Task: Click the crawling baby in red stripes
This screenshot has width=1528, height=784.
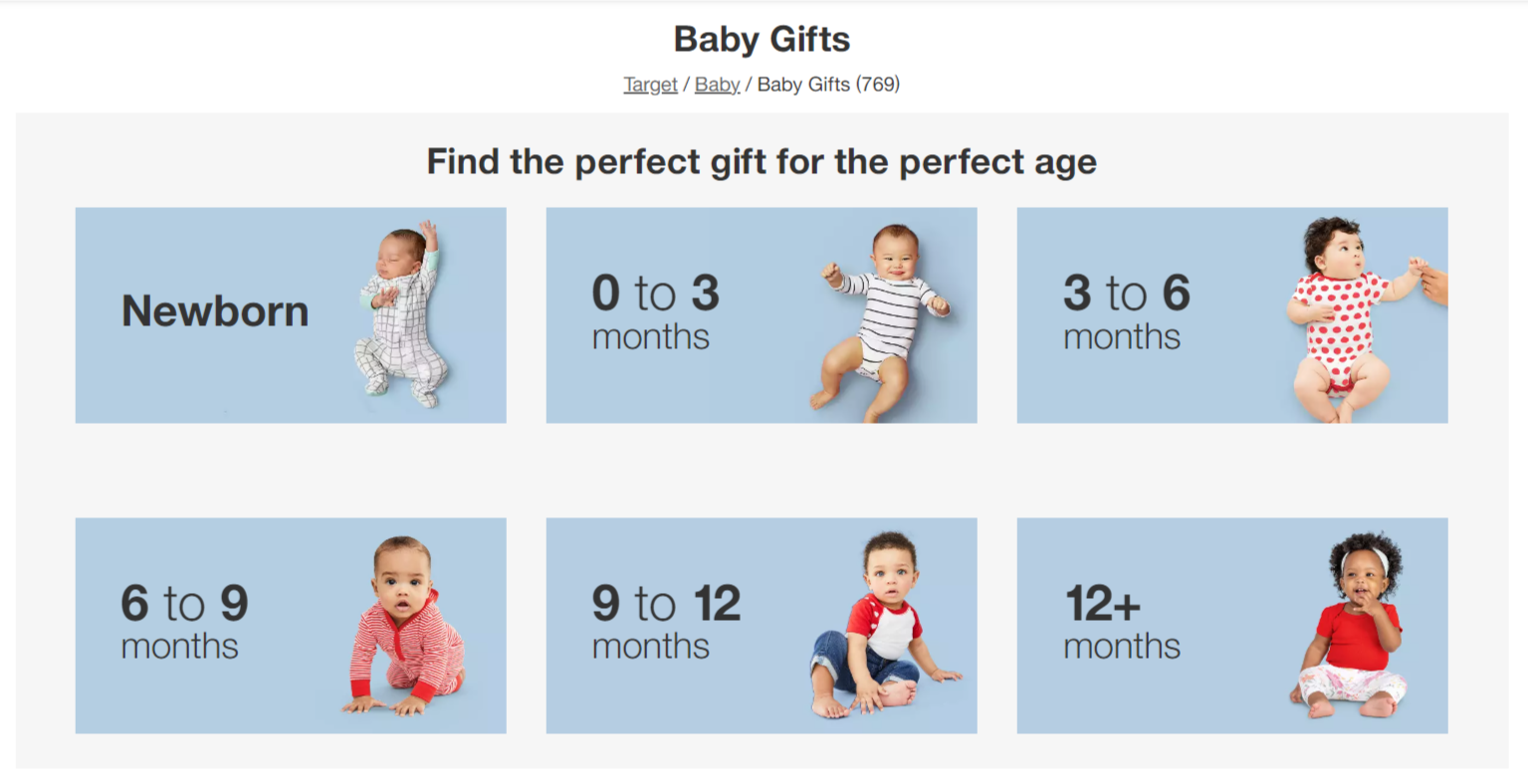Action: coord(406,629)
